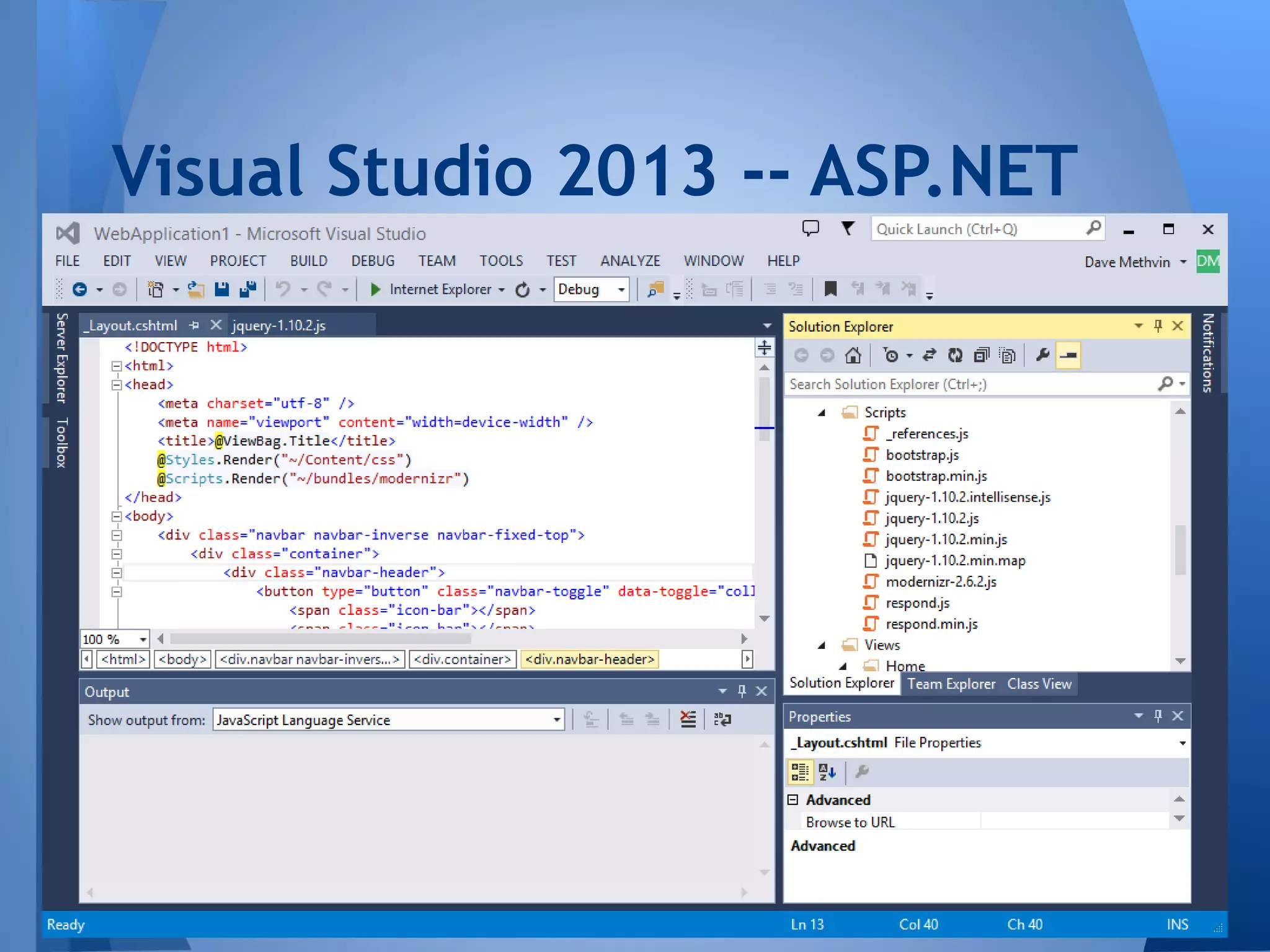Image resolution: width=1270 pixels, height=952 pixels.
Task: Click the Quick Launch search field
Action: click(987, 229)
